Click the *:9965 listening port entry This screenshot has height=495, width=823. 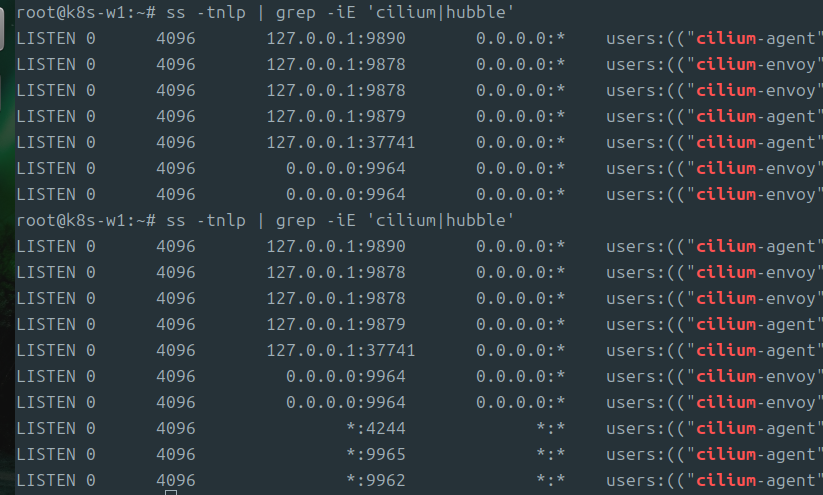pos(376,455)
